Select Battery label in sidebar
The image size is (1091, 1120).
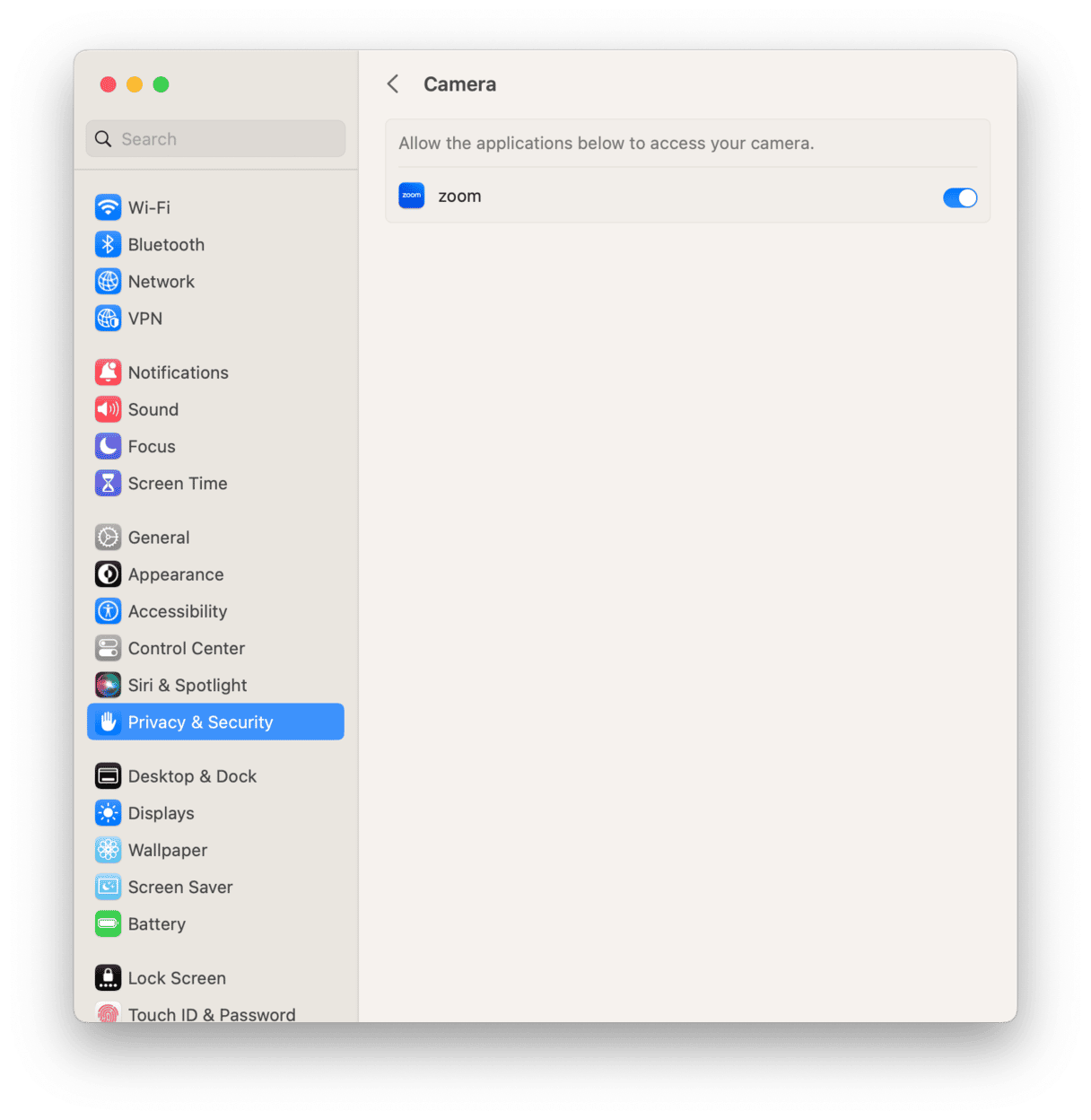[x=157, y=923]
